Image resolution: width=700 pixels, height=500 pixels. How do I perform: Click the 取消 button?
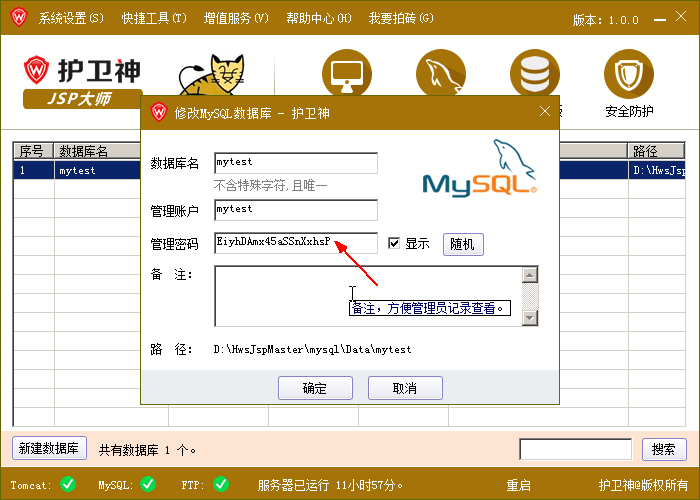click(405, 388)
